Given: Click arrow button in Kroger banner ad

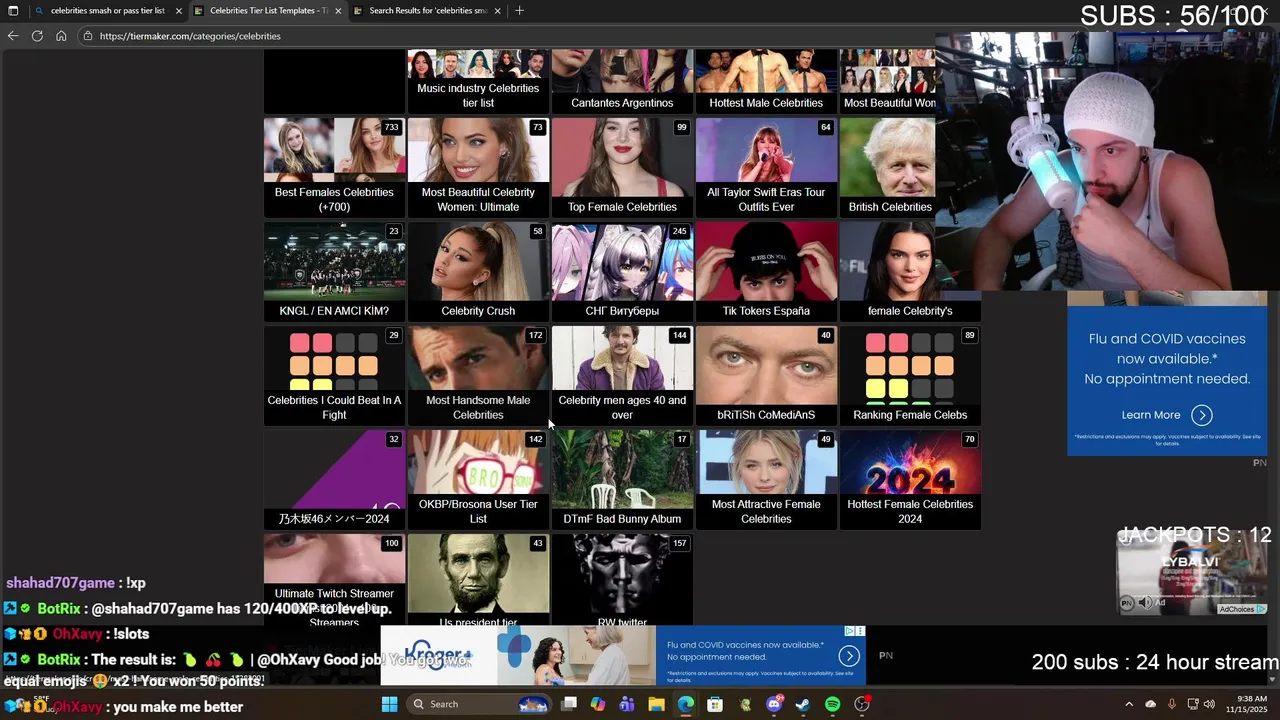Looking at the screenshot, I should [x=849, y=656].
